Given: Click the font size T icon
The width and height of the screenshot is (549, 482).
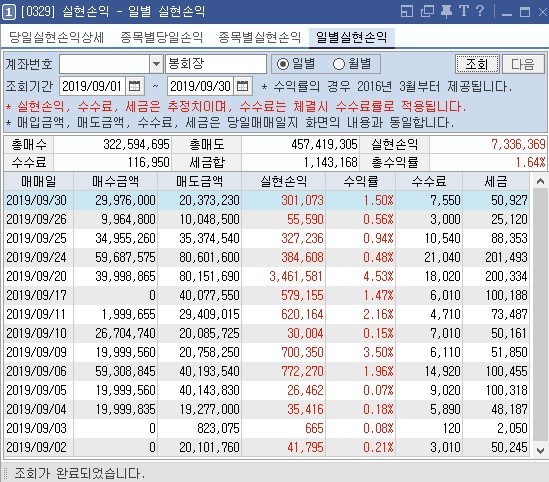Looking at the screenshot, I should [464, 11].
